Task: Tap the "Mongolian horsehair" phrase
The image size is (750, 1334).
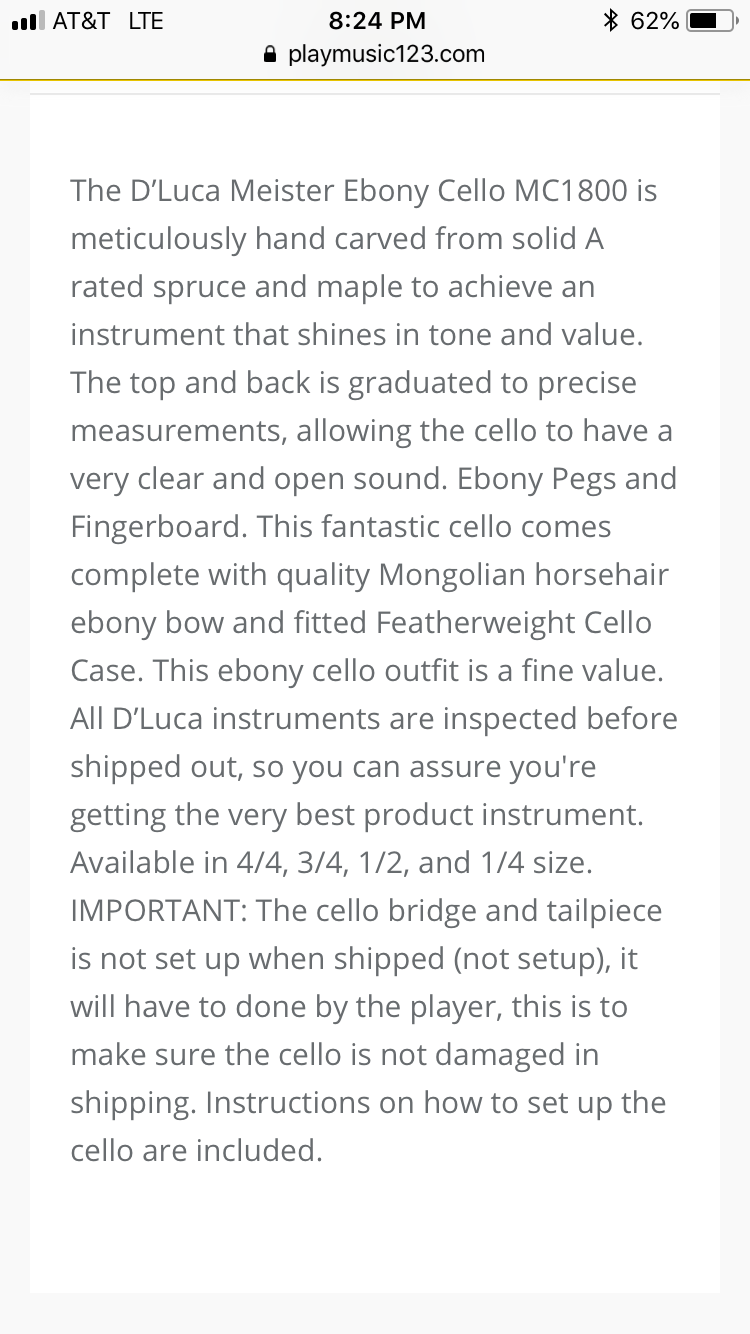Action: pos(524,574)
